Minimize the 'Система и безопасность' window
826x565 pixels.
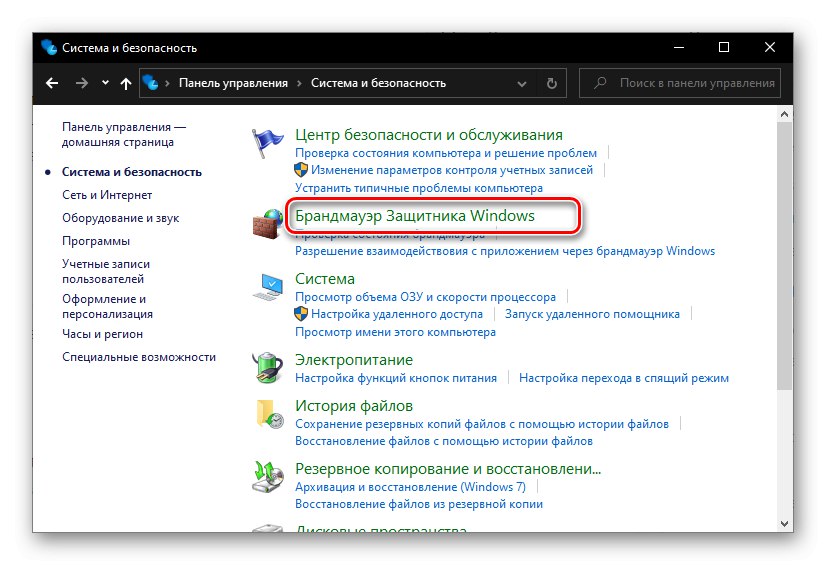(679, 47)
